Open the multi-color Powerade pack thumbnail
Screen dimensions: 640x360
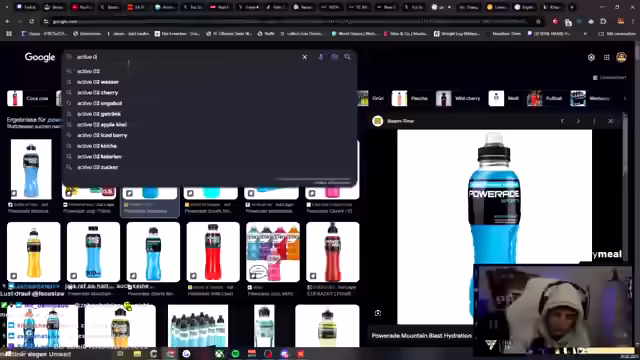click(x=273, y=252)
